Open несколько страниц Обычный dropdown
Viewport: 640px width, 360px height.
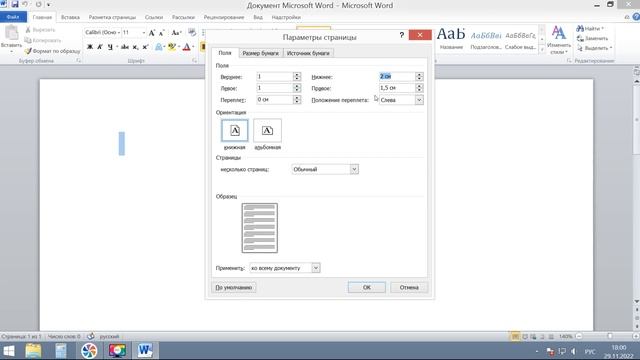tap(354, 169)
